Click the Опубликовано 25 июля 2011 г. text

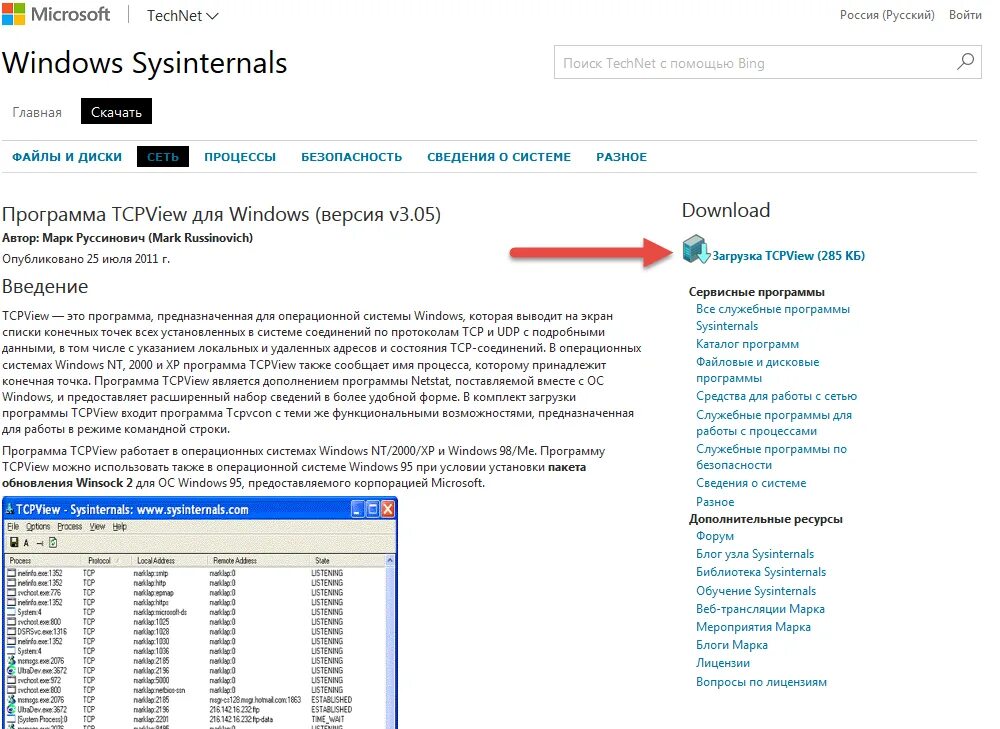86,259
